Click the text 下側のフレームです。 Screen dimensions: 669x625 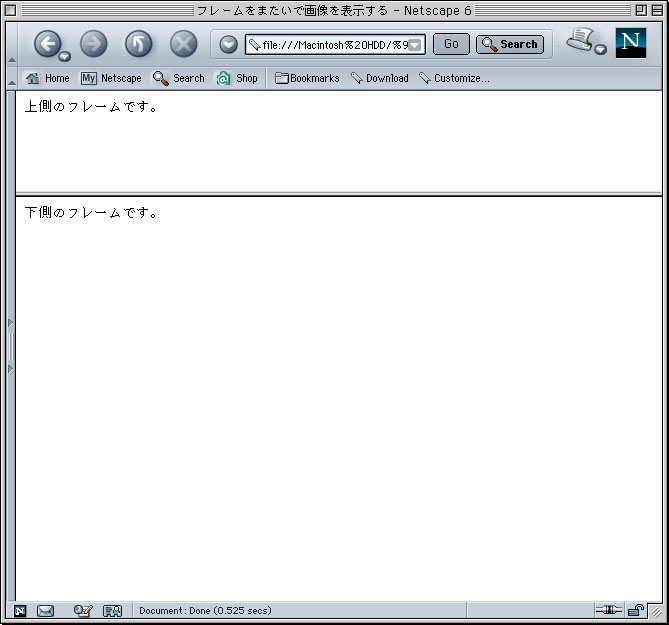(x=91, y=212)
